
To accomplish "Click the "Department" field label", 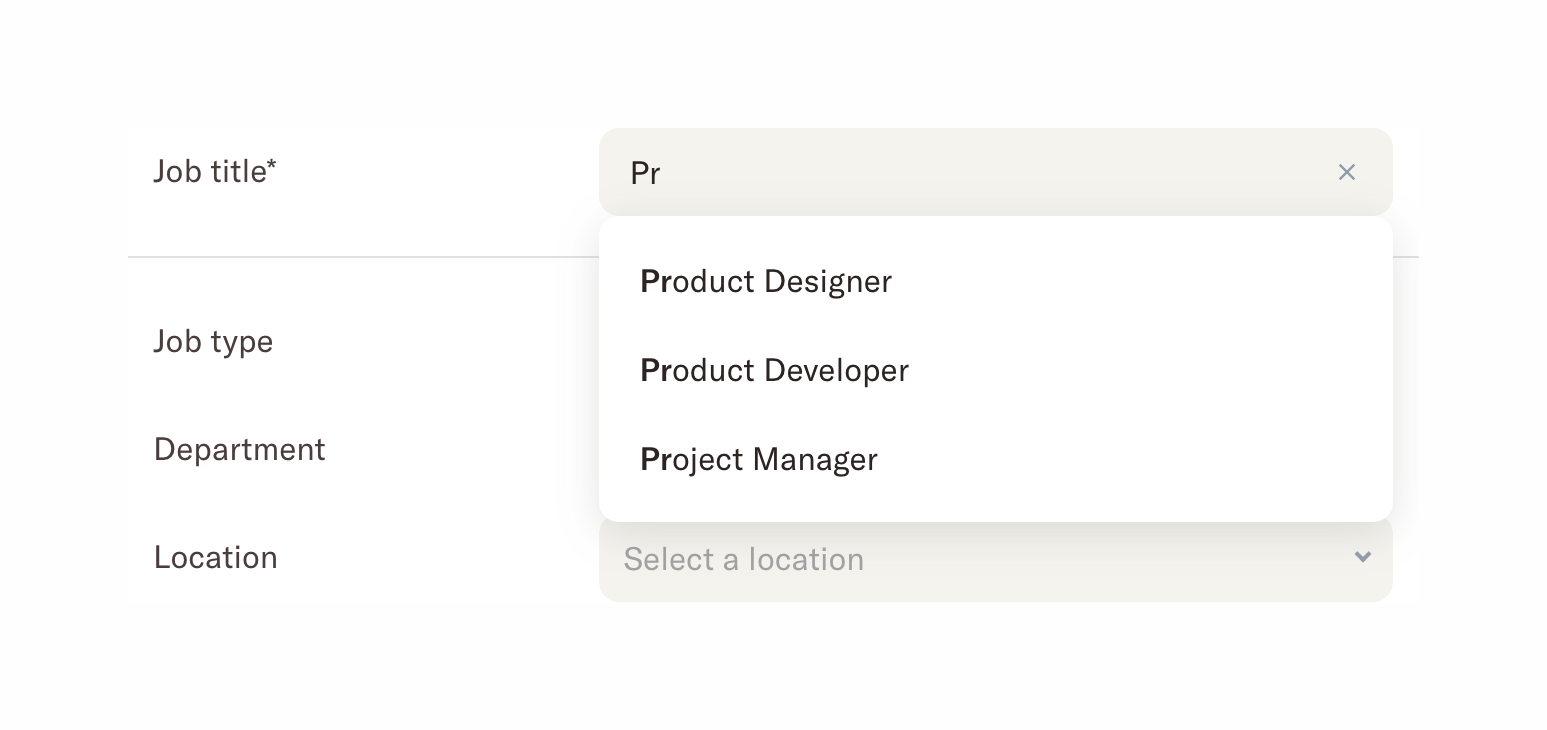I will click(239, 450).
